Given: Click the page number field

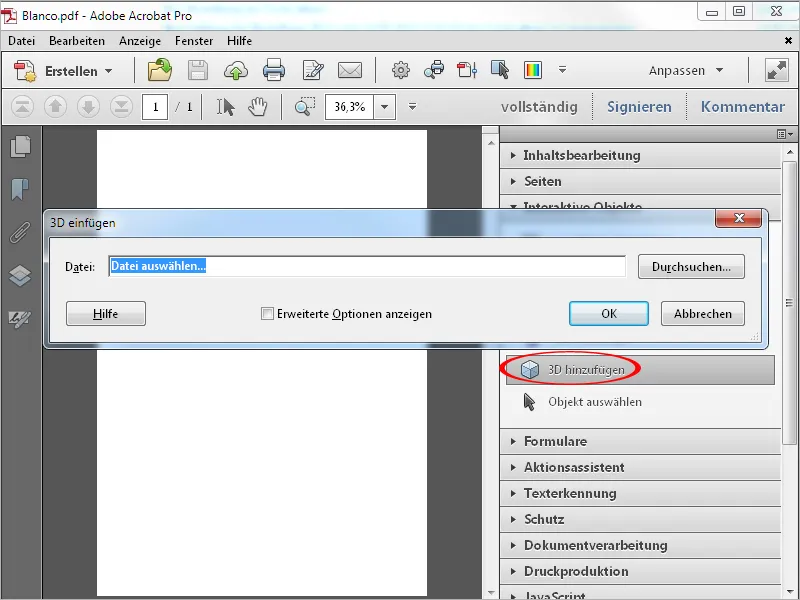Looking at the screenshot, I should [x=155, y=107].
